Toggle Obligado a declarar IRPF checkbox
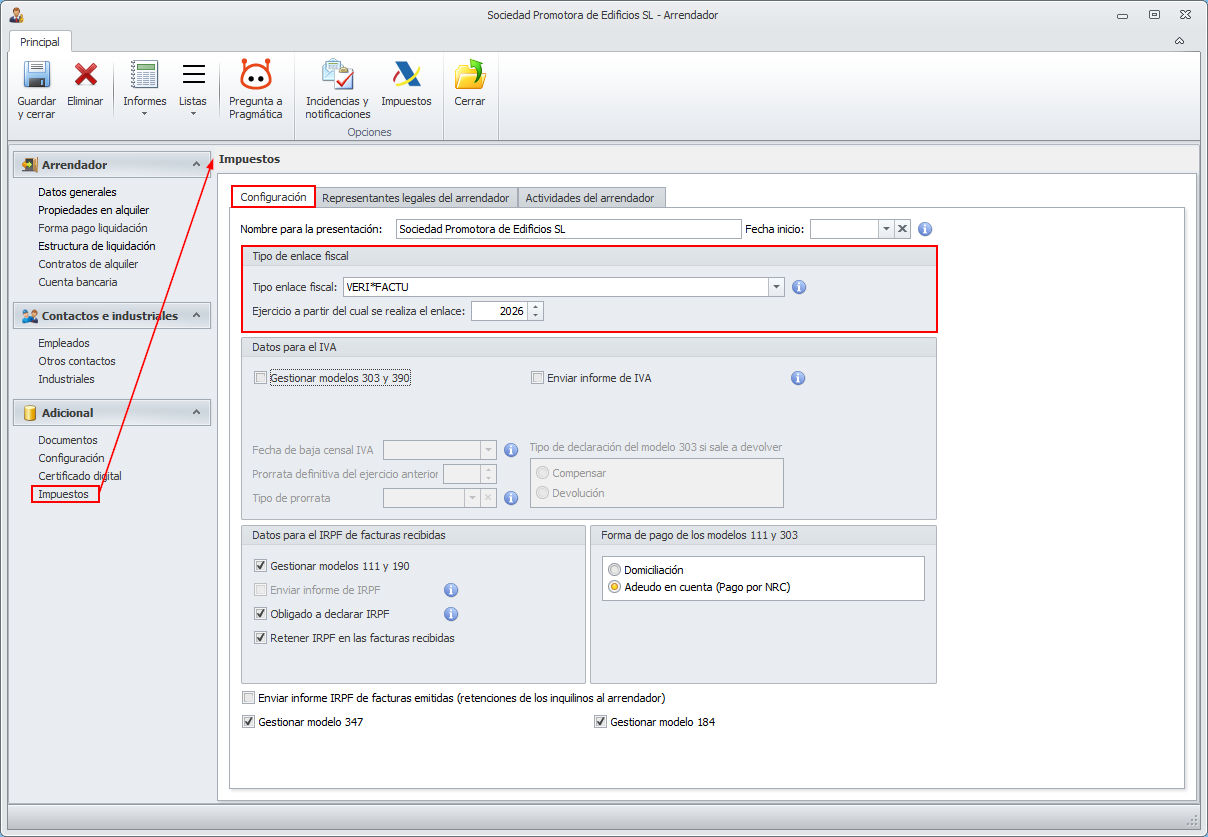This screenshot has width=1208, height=837. [x=261, y=614]
